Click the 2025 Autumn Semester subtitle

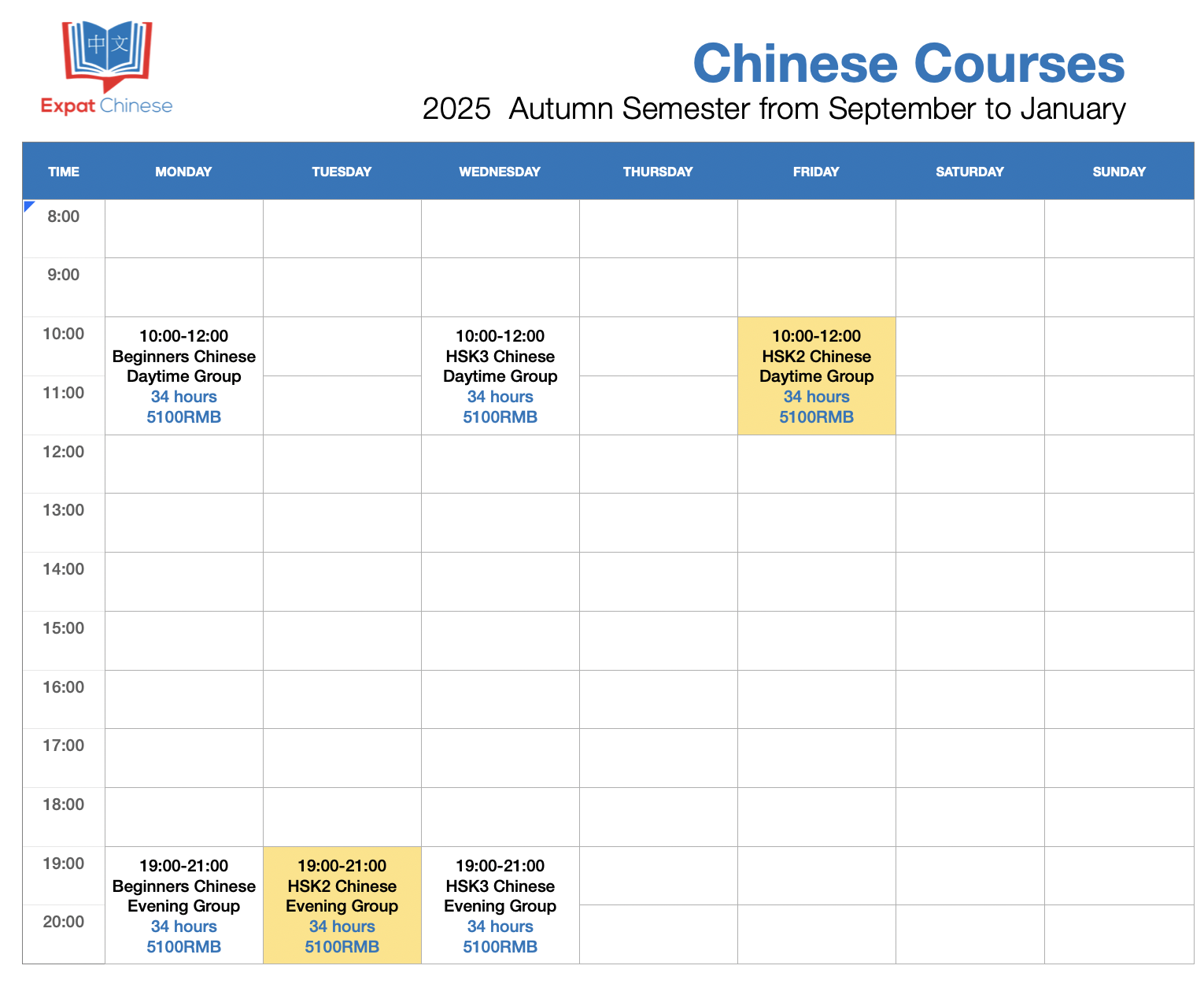pyautogui.click(x=774, y=109)
